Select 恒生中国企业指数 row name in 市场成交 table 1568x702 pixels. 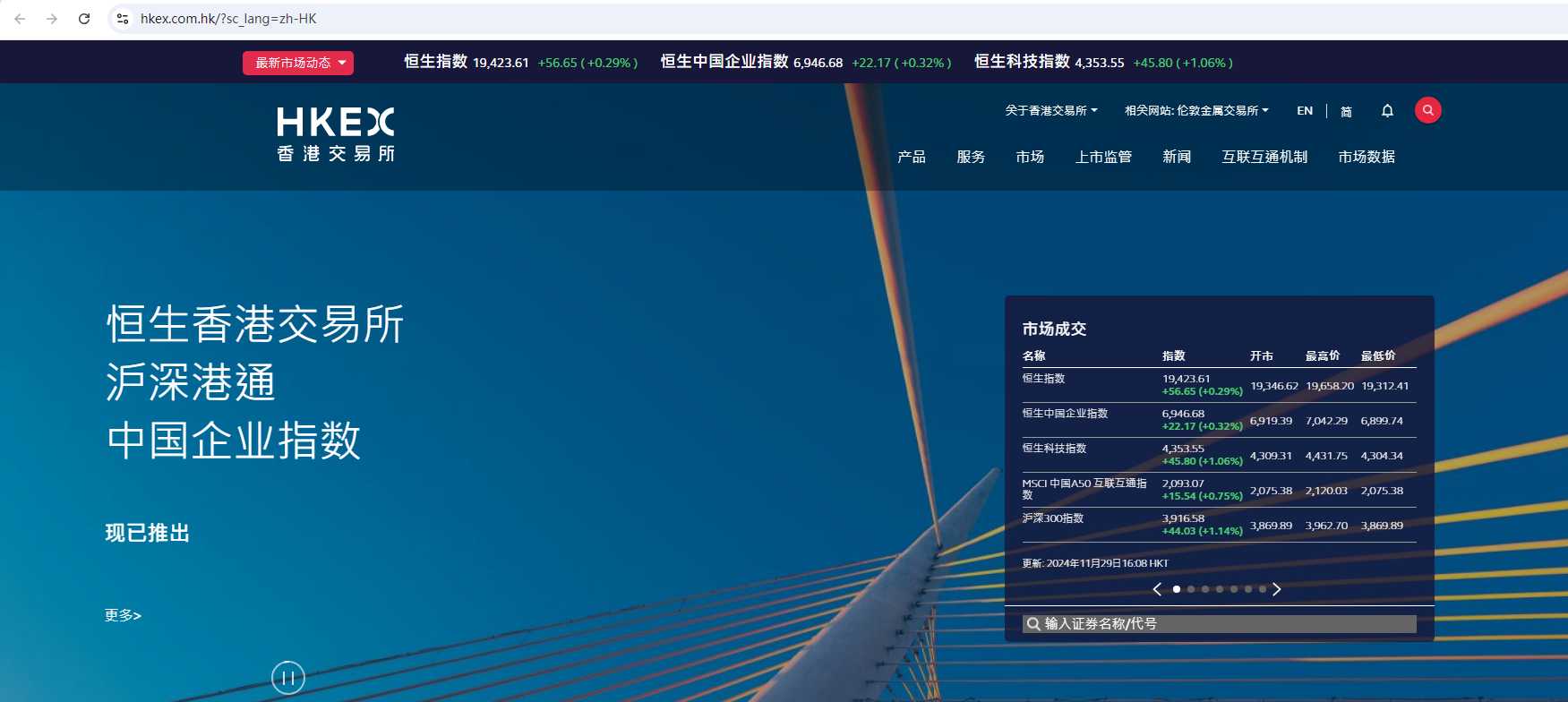pyautogui.click(x=1065, y=414)
